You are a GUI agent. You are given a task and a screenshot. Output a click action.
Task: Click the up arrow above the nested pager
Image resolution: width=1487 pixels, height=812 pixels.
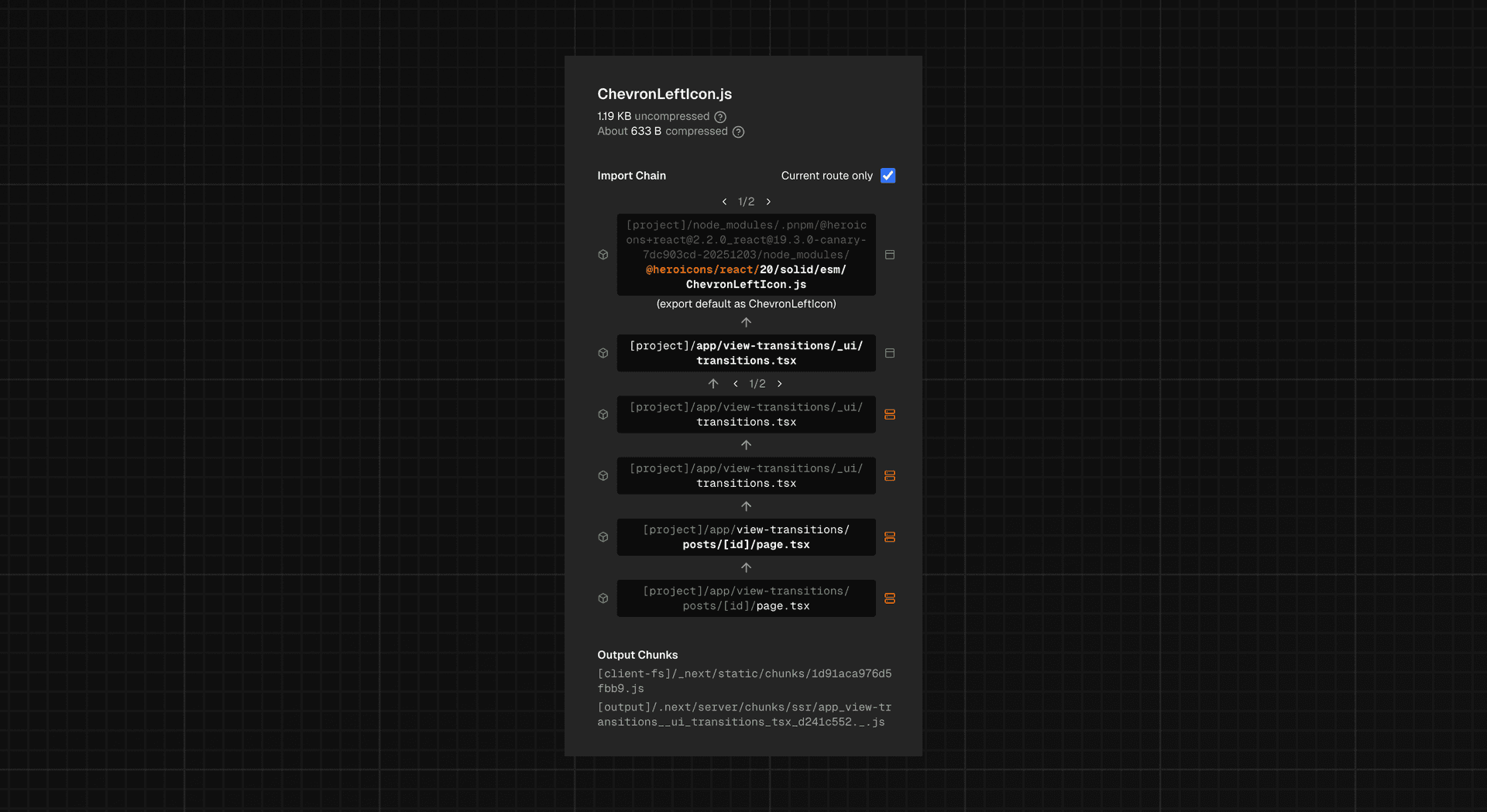click(x=713, y=383)
